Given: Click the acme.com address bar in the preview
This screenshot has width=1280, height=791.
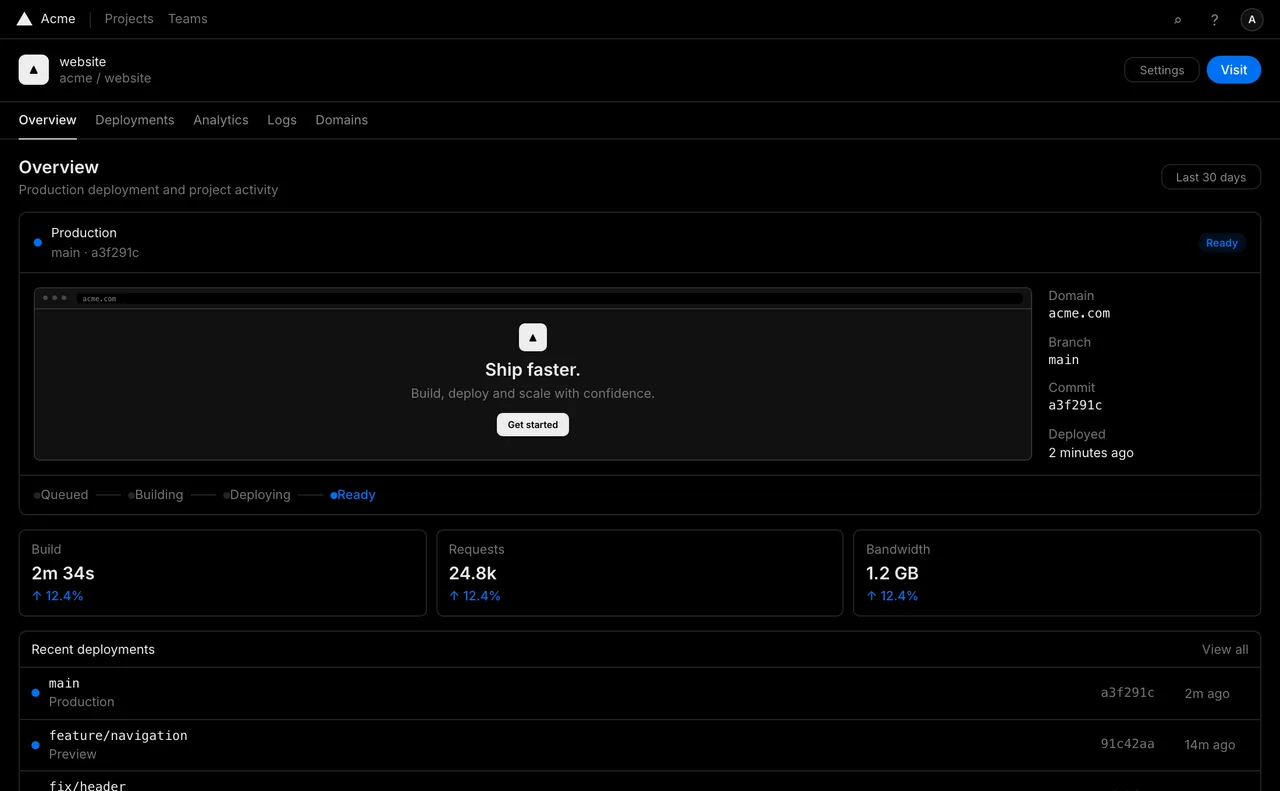Looking at the screenshot, I should click(550, 298).
